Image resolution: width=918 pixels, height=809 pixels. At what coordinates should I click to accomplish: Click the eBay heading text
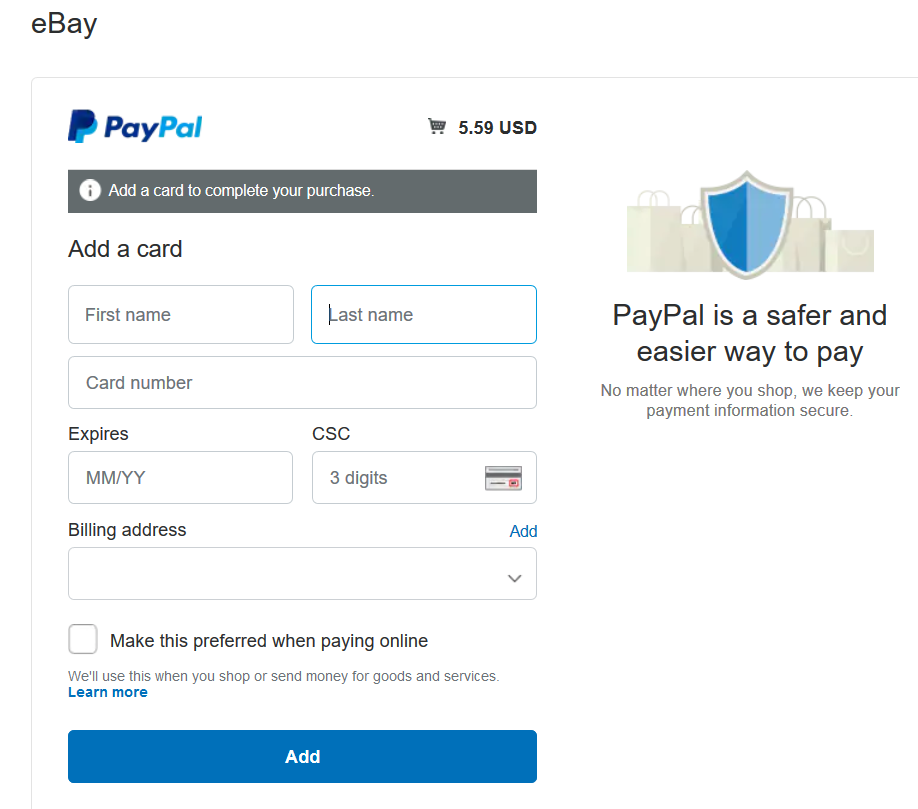point(64,24)
